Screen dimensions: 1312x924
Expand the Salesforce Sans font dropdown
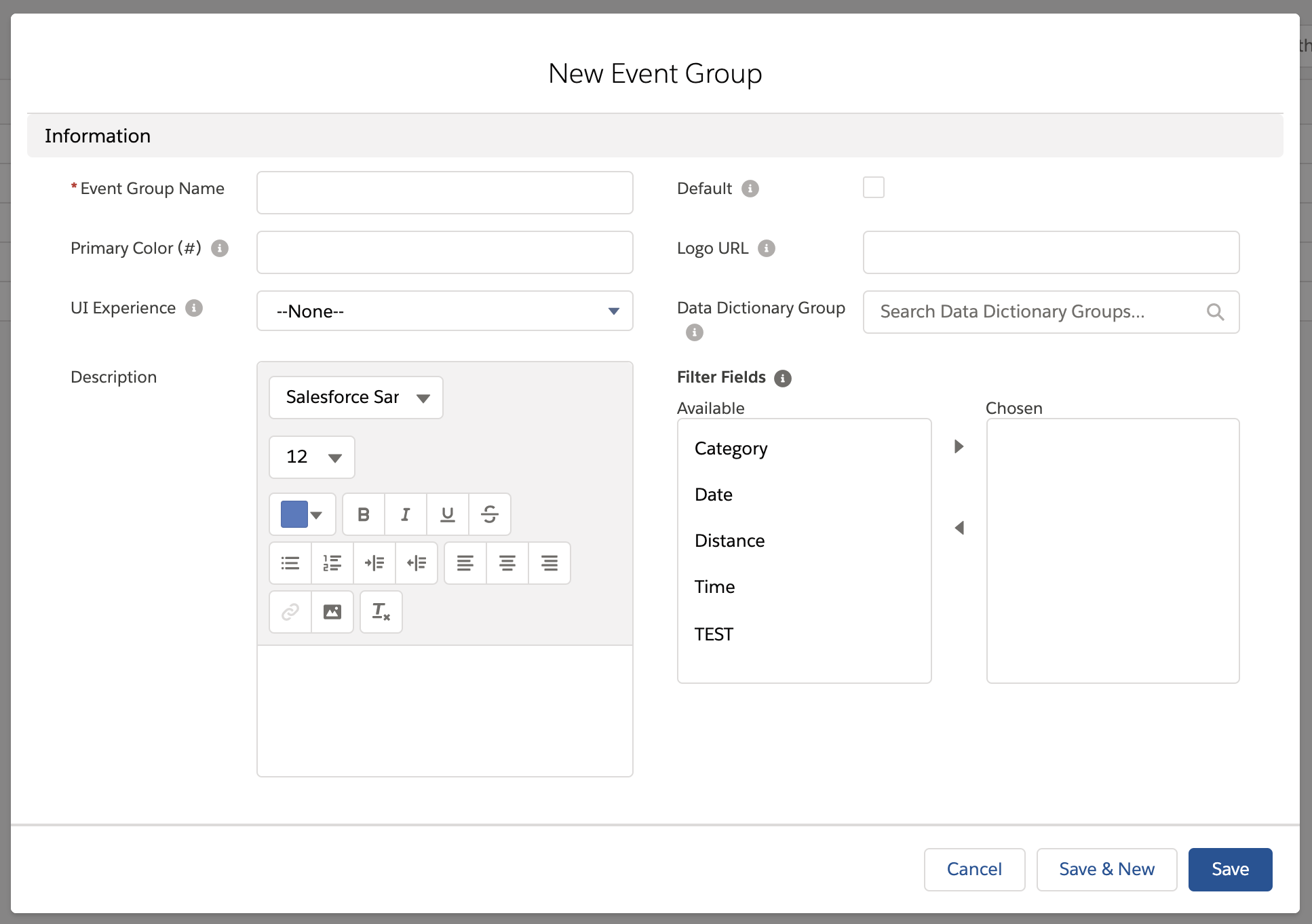(x=356, y=398)
